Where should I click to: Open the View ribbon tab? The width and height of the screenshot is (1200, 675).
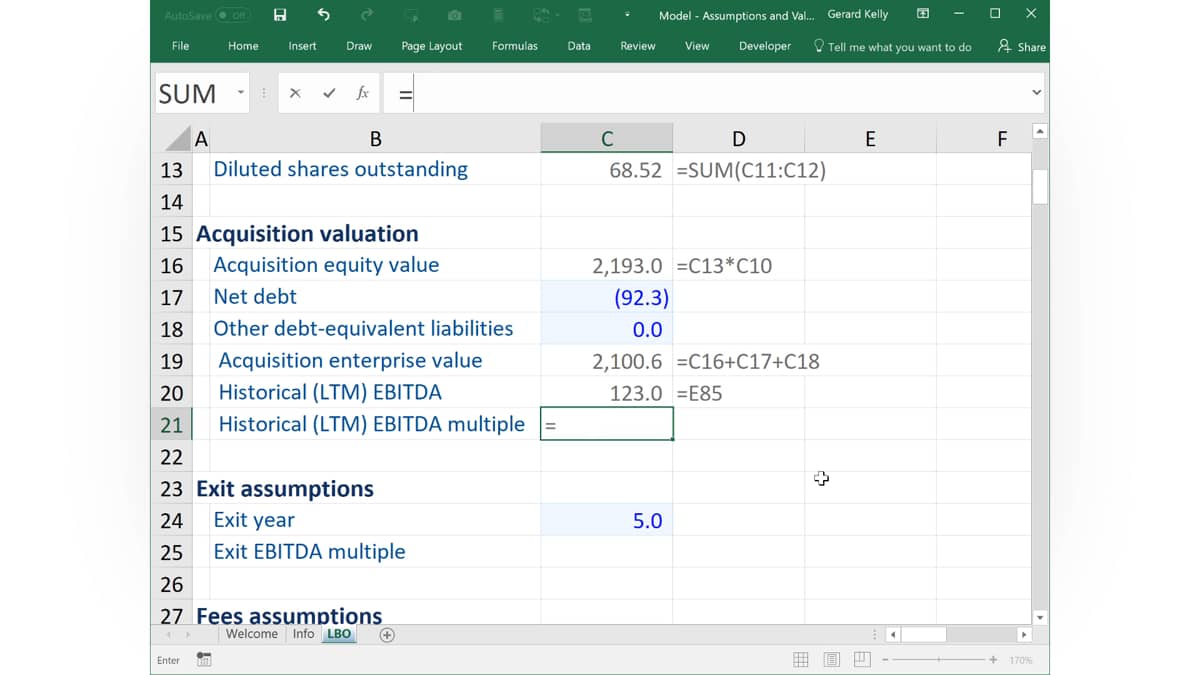697,46
